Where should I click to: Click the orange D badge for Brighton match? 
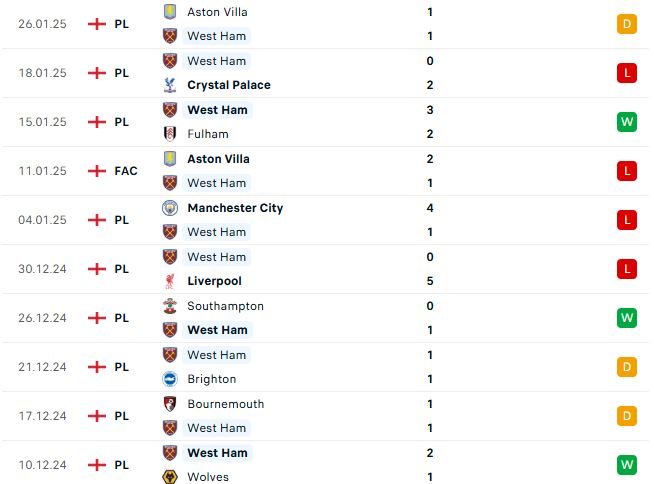click(x=627, y=367)
